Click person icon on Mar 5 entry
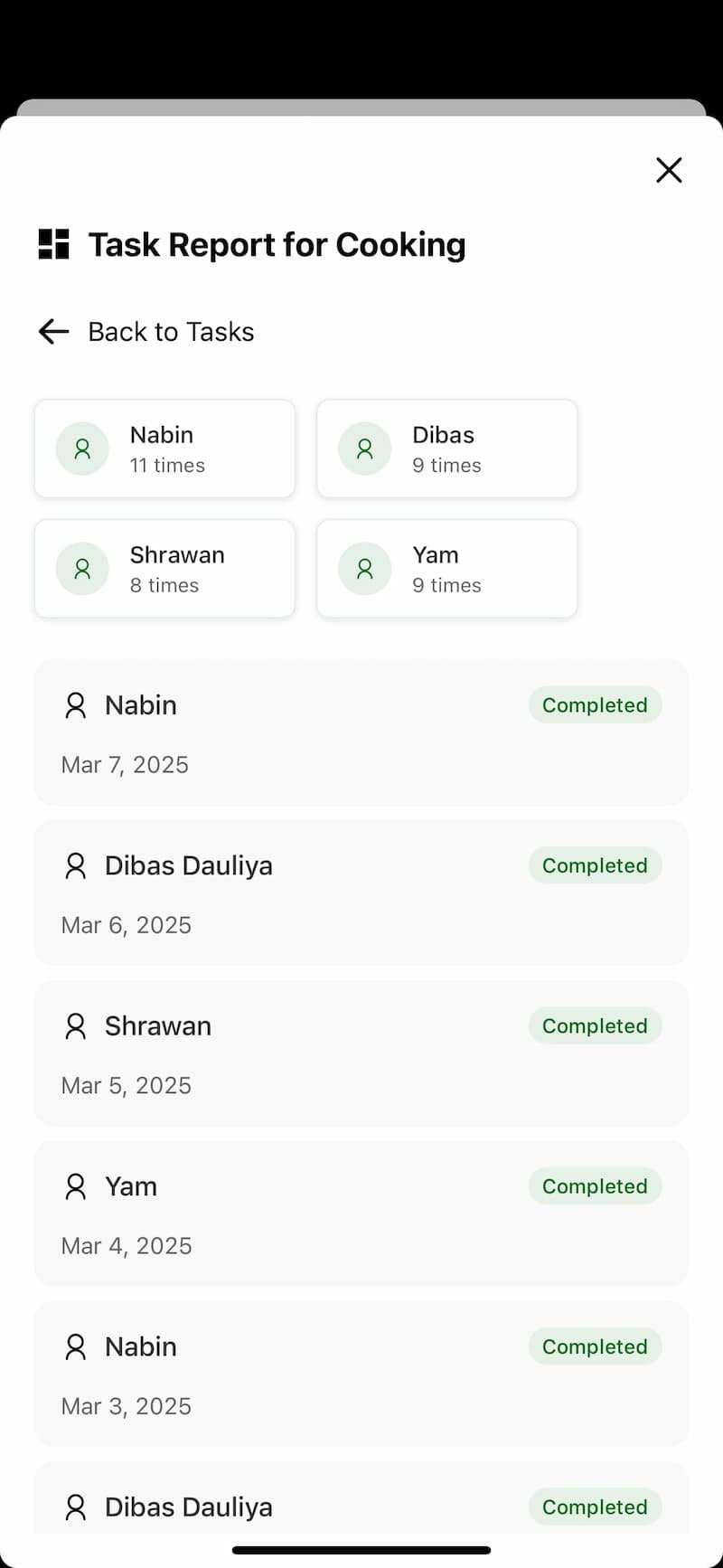Screen dimensions: 723x1568 coord(76,1026)
